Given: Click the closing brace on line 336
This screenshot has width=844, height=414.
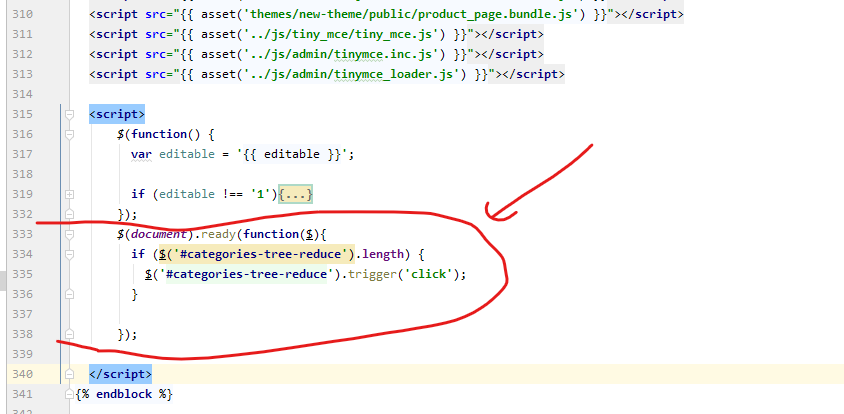Looking at the screenshot, I should 135,294.
